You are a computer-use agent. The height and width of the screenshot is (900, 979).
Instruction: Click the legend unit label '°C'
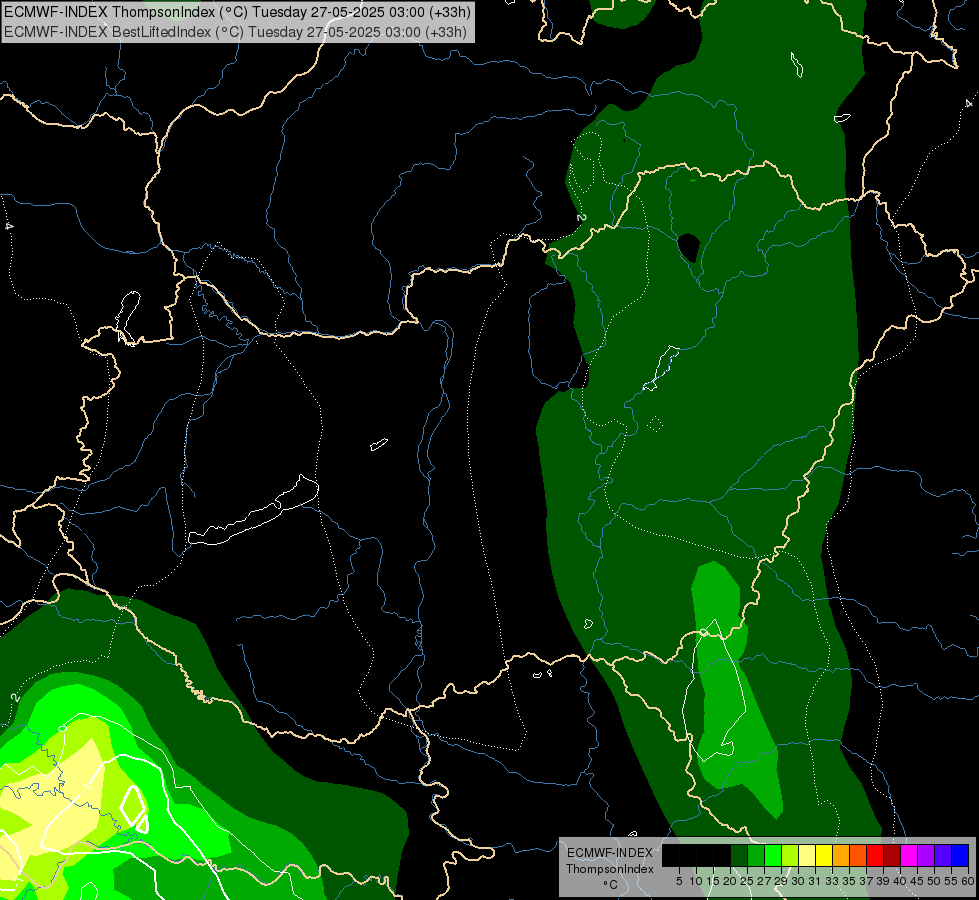click(610, 885)
